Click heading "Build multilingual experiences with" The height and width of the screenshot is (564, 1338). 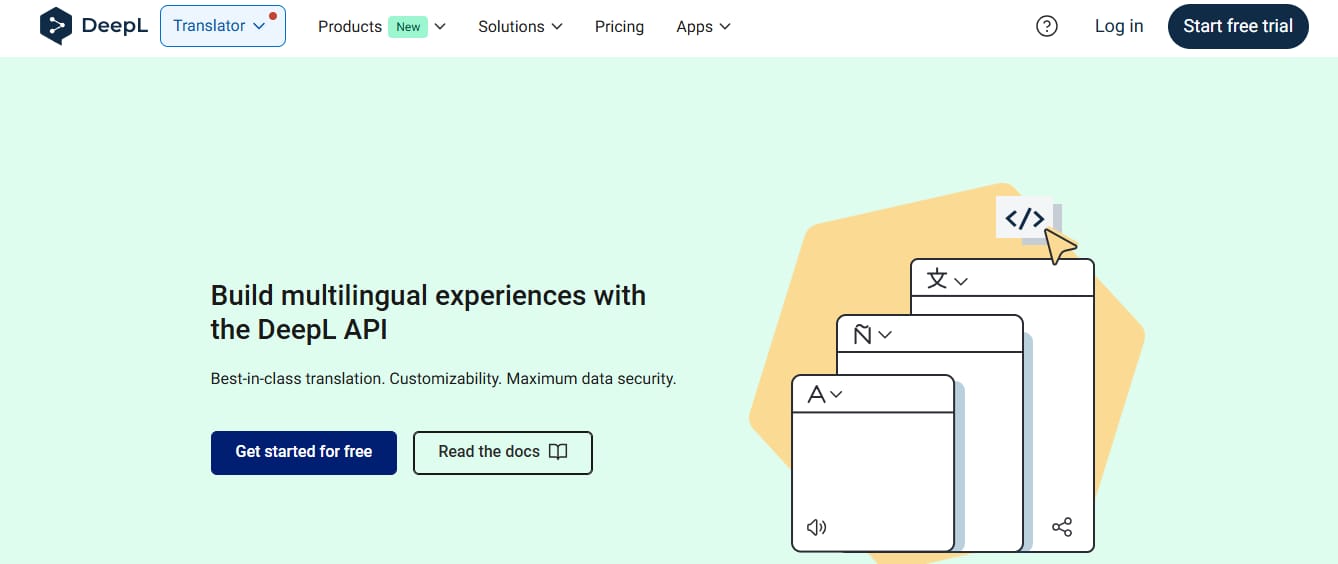[428, 296]
